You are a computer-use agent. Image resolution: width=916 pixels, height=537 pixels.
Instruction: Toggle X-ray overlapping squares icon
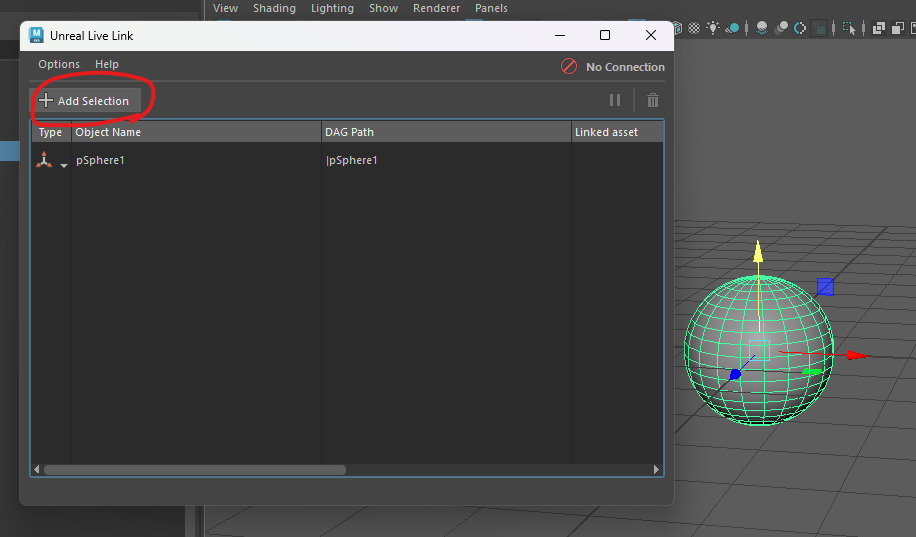coord(879,28)
